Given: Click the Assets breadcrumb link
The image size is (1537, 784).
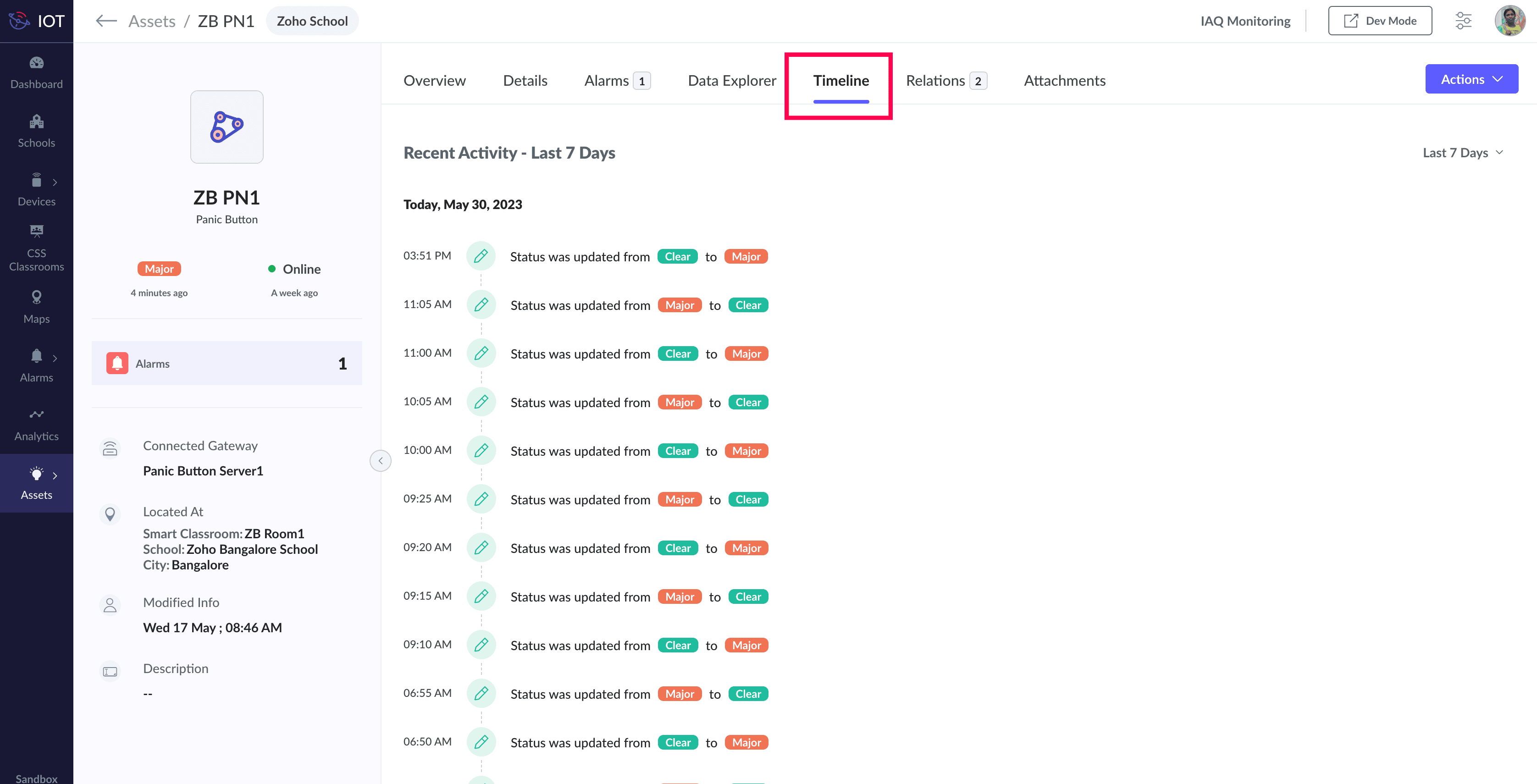Looking at the screenshot, I should click(x=152, y=21).
